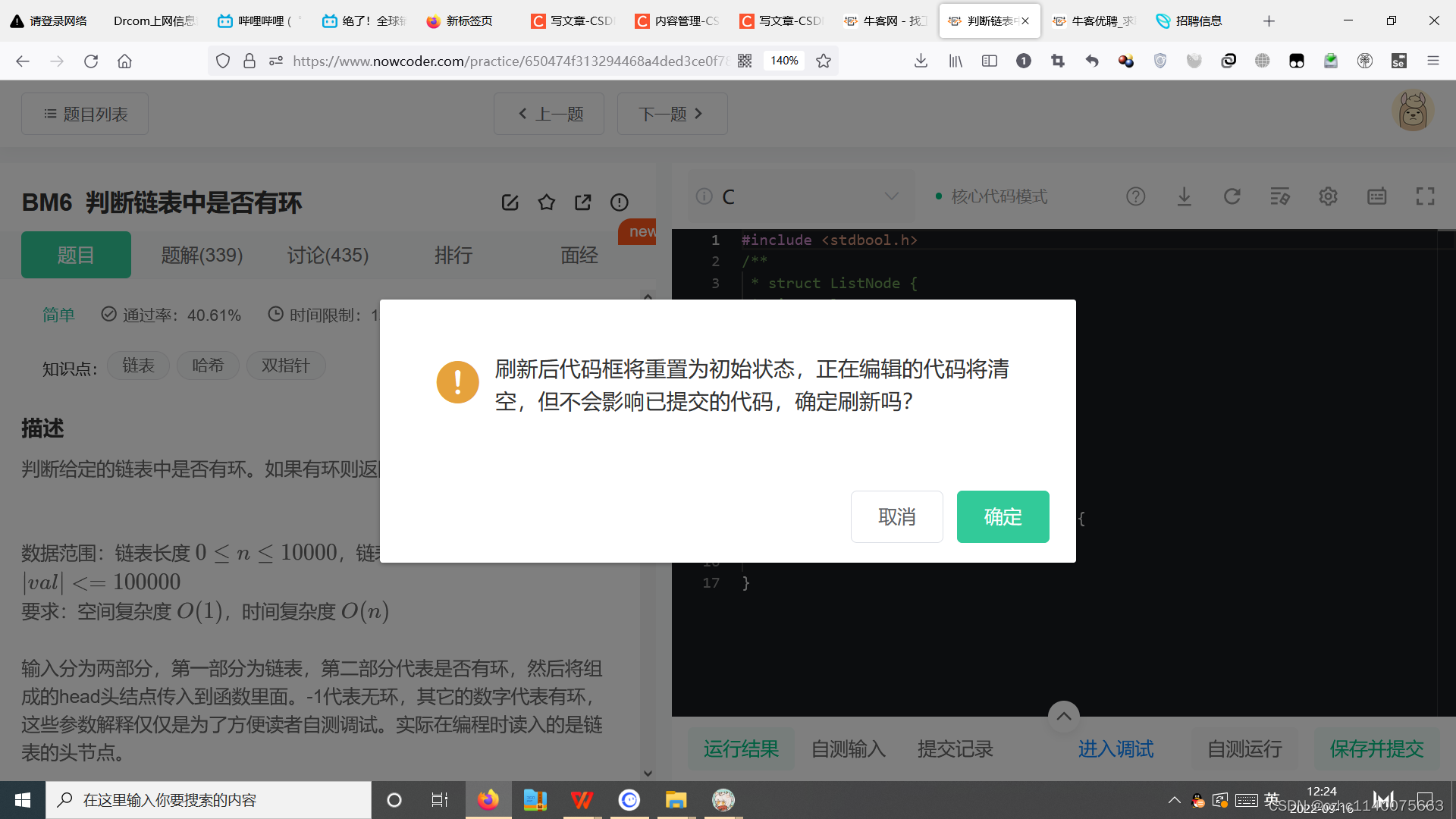This screenshot has width=1456, height=819.
Task: Cancel the dialog with 取消
Action: pos(896,516)
